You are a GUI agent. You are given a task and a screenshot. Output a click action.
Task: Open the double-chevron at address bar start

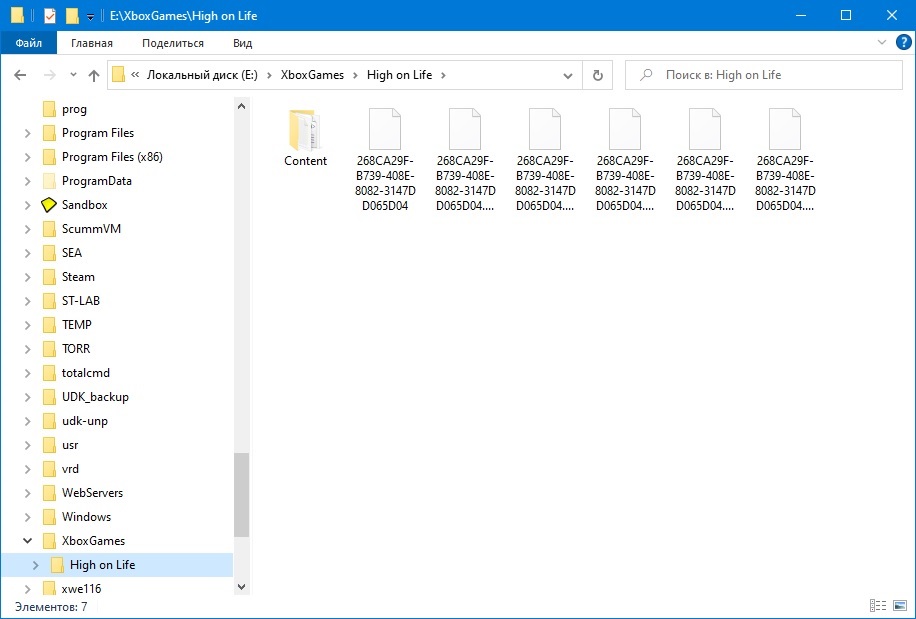[x=136, y=75]
